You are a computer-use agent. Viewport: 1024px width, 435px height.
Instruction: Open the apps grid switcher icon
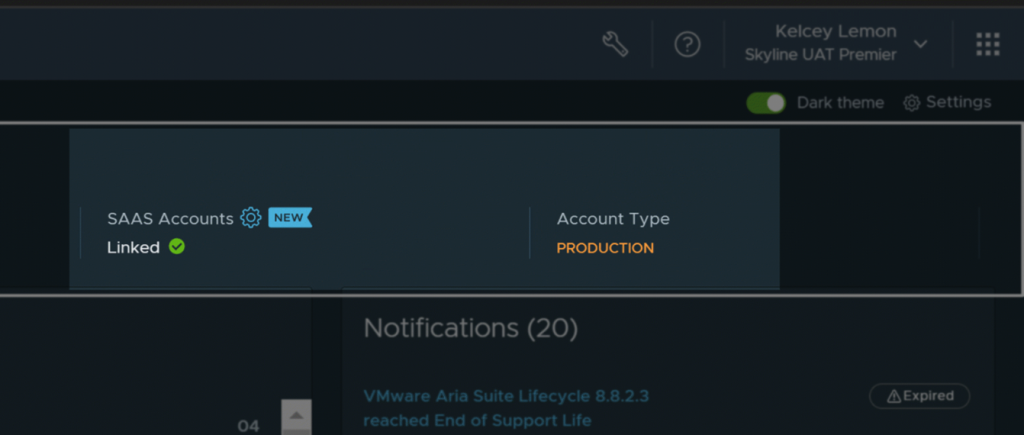(988, 44)
